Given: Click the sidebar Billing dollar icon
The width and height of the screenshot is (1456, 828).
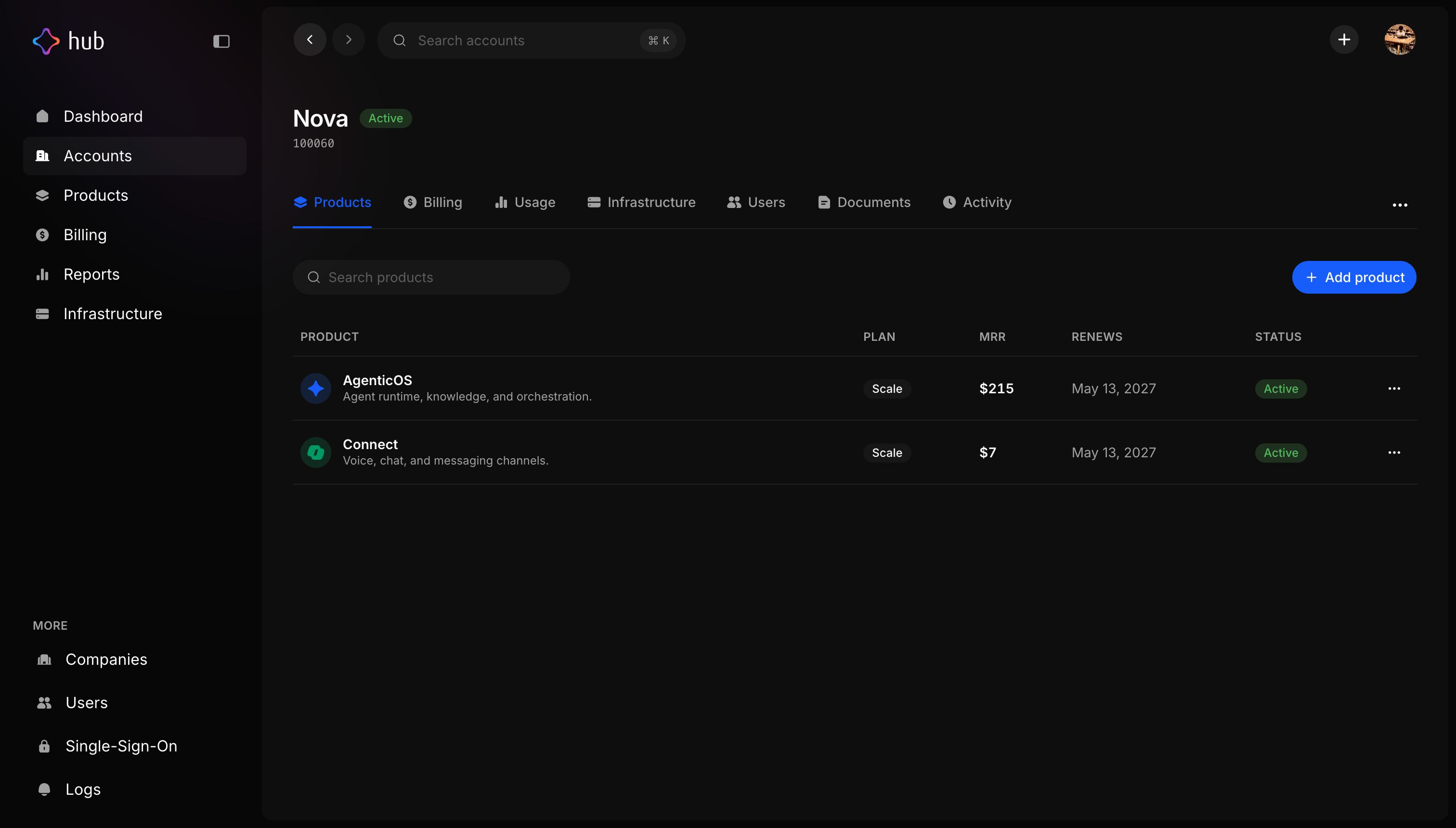Looking at the screenshot, I should pyautogui.click(x=43, y=235).
